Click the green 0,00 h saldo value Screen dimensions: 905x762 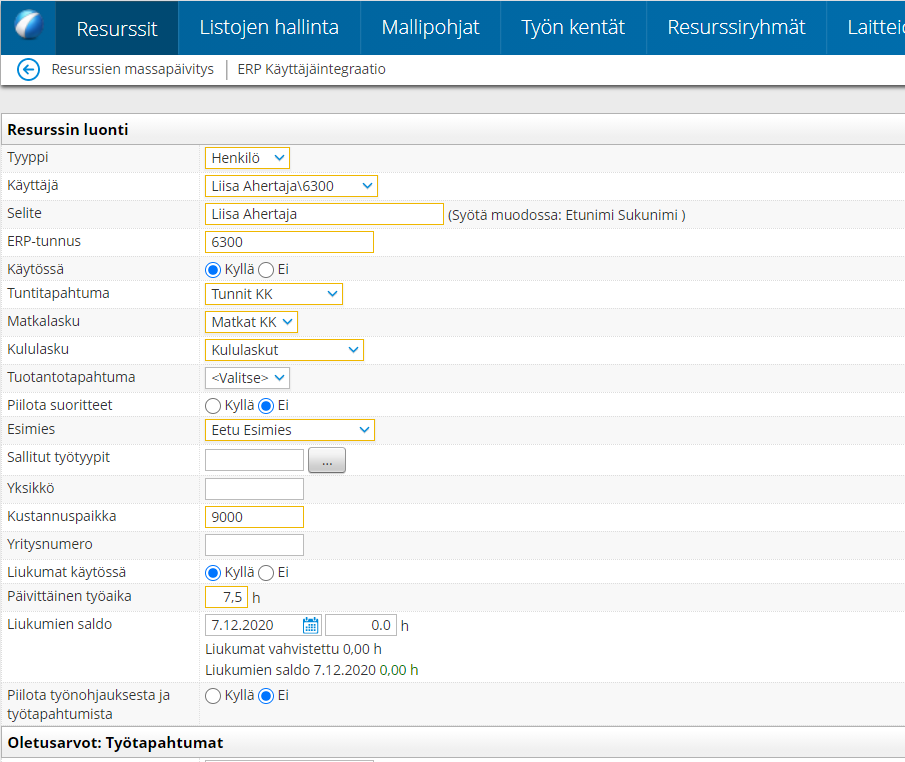(x=399, y=670)
